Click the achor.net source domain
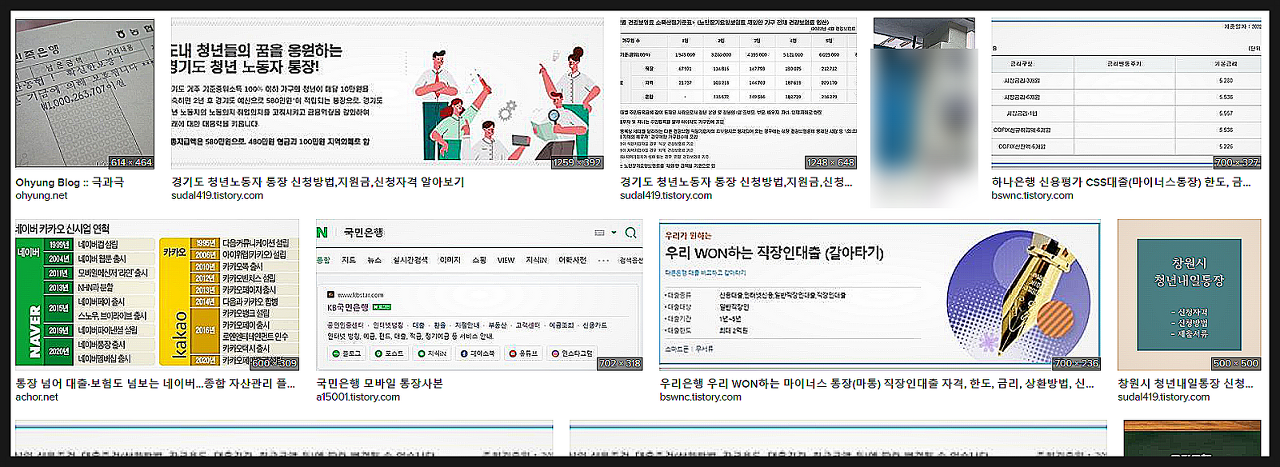 pos(39,397)
